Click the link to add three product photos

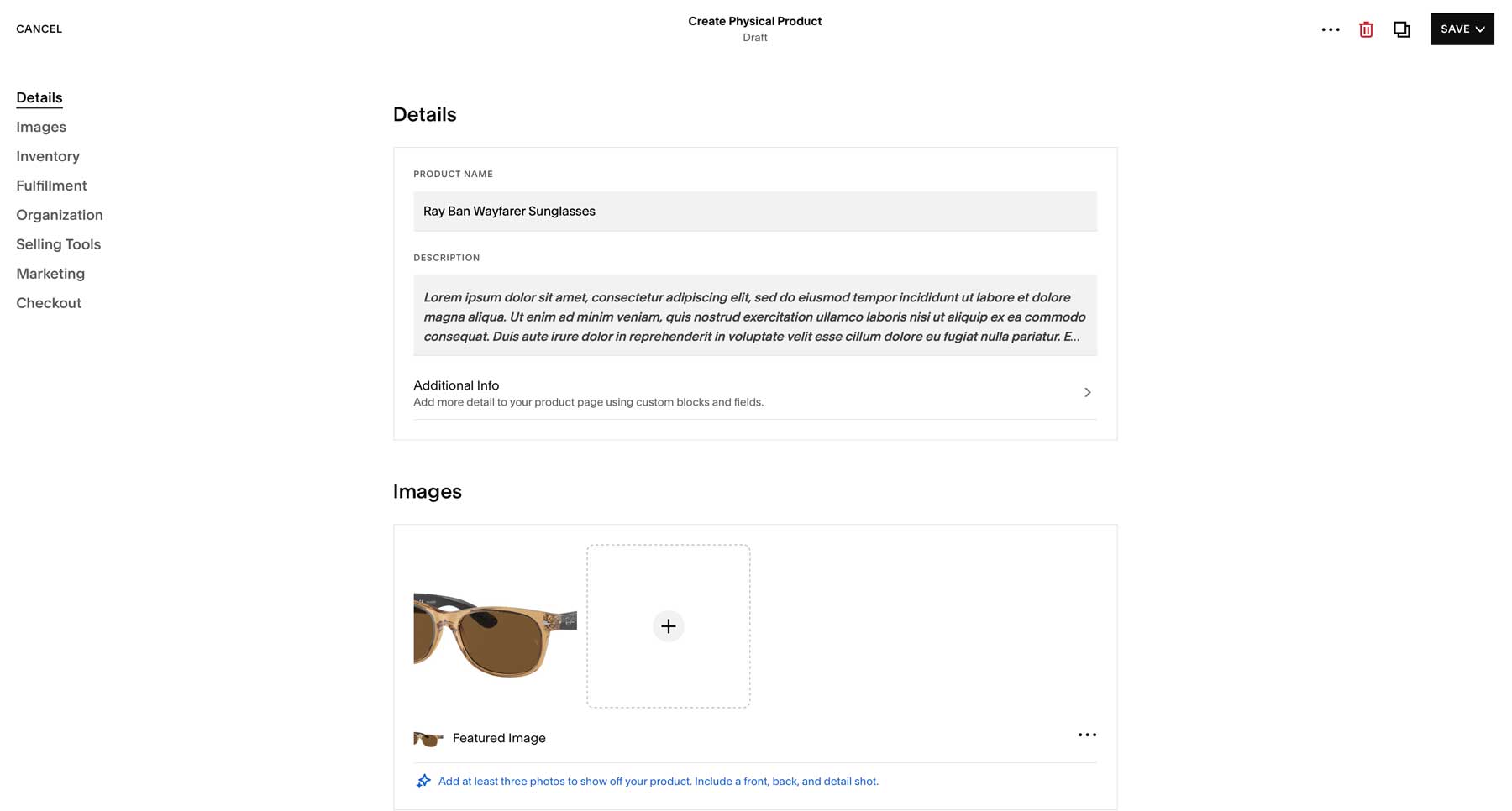(x=658, y=781)
